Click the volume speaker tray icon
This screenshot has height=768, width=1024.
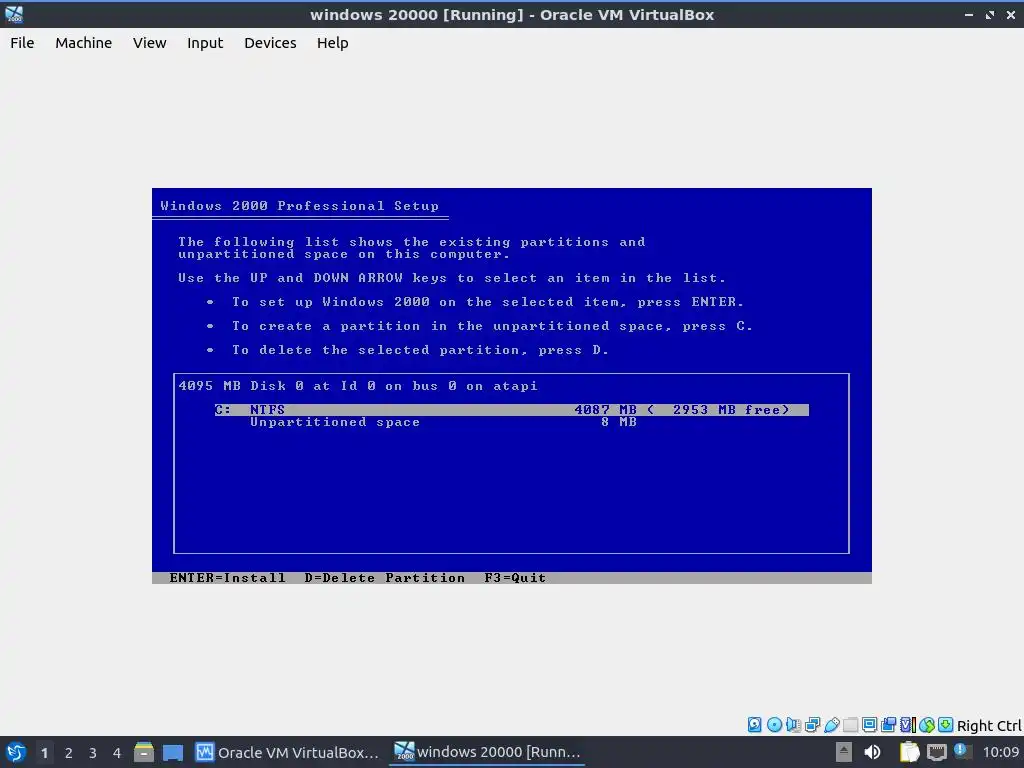point(872,752)
